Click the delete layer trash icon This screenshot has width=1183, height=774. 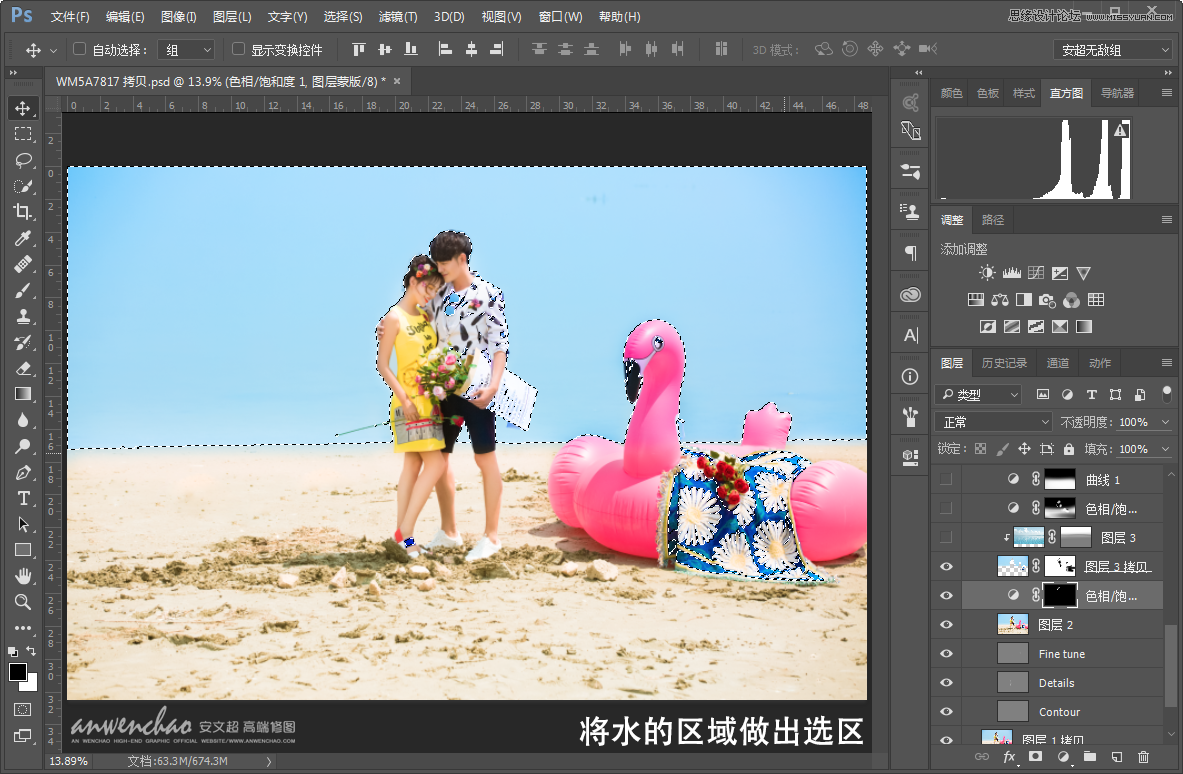click(1144, 757)
